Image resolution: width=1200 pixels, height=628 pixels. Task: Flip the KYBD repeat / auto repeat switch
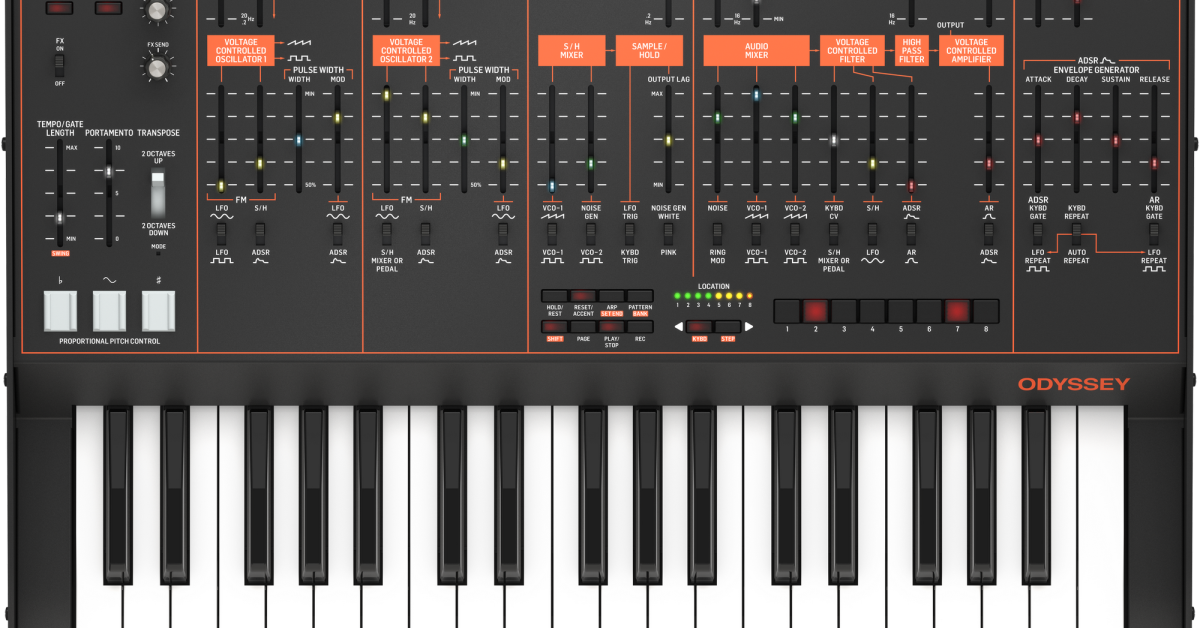(x=1077, y=233)
